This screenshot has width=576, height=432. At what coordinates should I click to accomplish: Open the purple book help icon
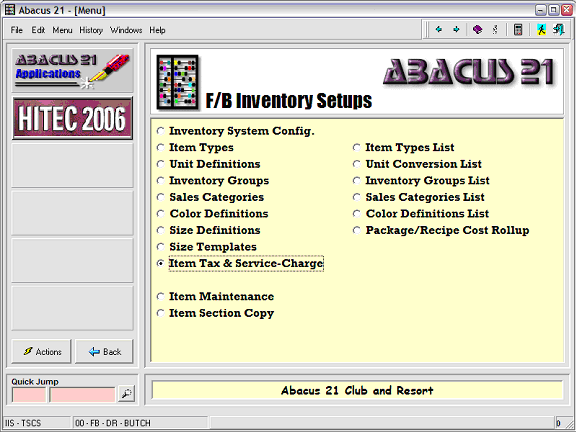coord(478,29)
